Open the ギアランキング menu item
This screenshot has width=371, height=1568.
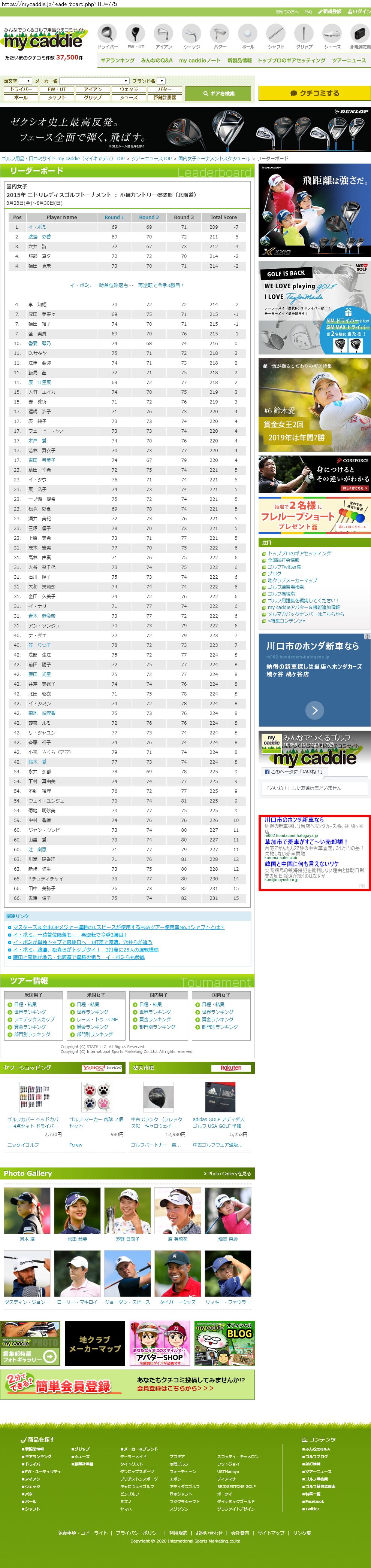(118, 60)
